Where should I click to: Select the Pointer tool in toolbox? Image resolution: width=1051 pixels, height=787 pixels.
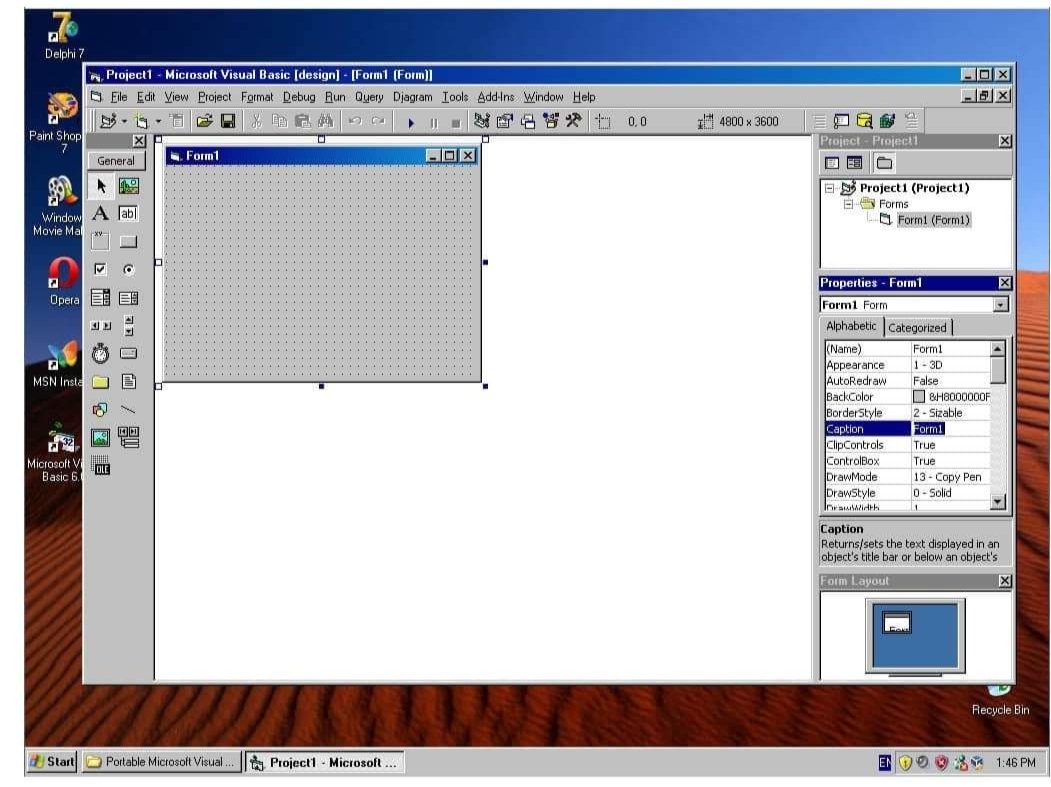(x=101, y=186)
